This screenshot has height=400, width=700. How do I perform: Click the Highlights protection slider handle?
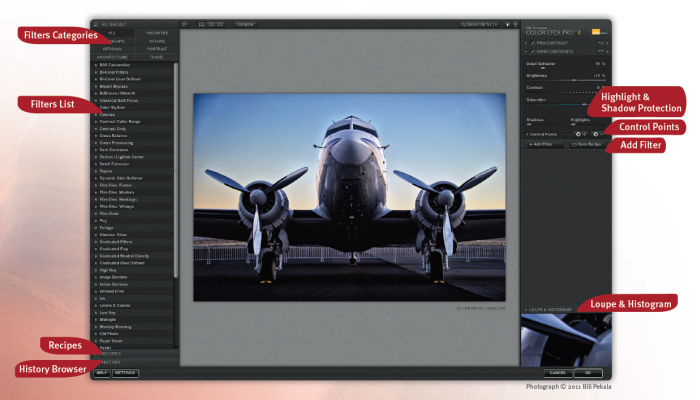click(x=573, y=125)
